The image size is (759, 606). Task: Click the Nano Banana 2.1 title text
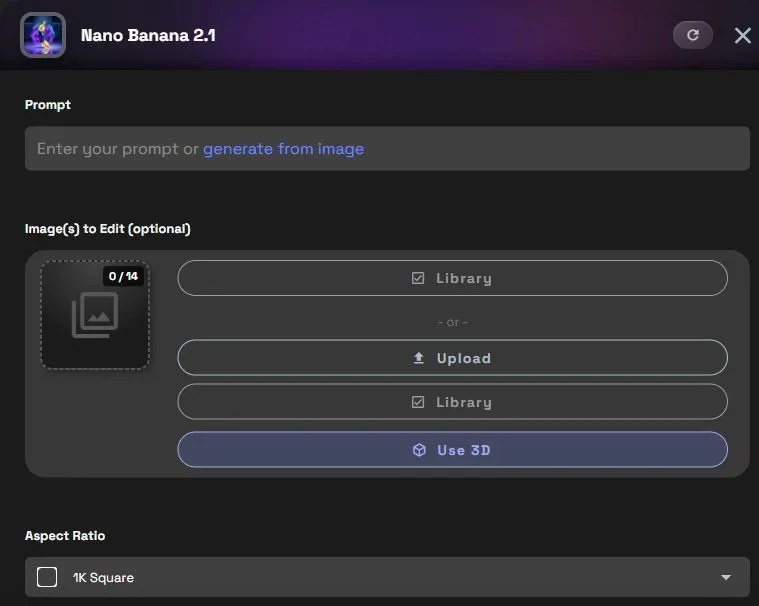(148, 35)
